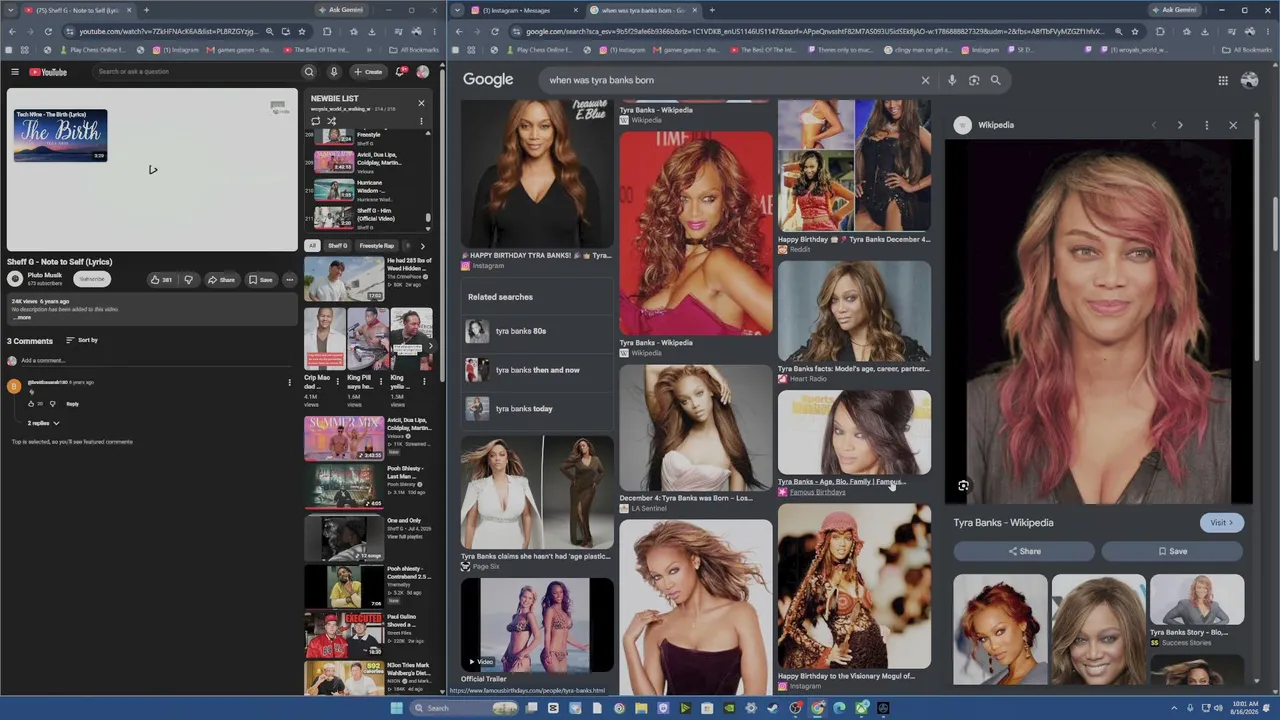Open Ask Gemini in the Google window
Viewport: 1280px width, 720px height.
pyautogui.click(x=1174, y=10)
